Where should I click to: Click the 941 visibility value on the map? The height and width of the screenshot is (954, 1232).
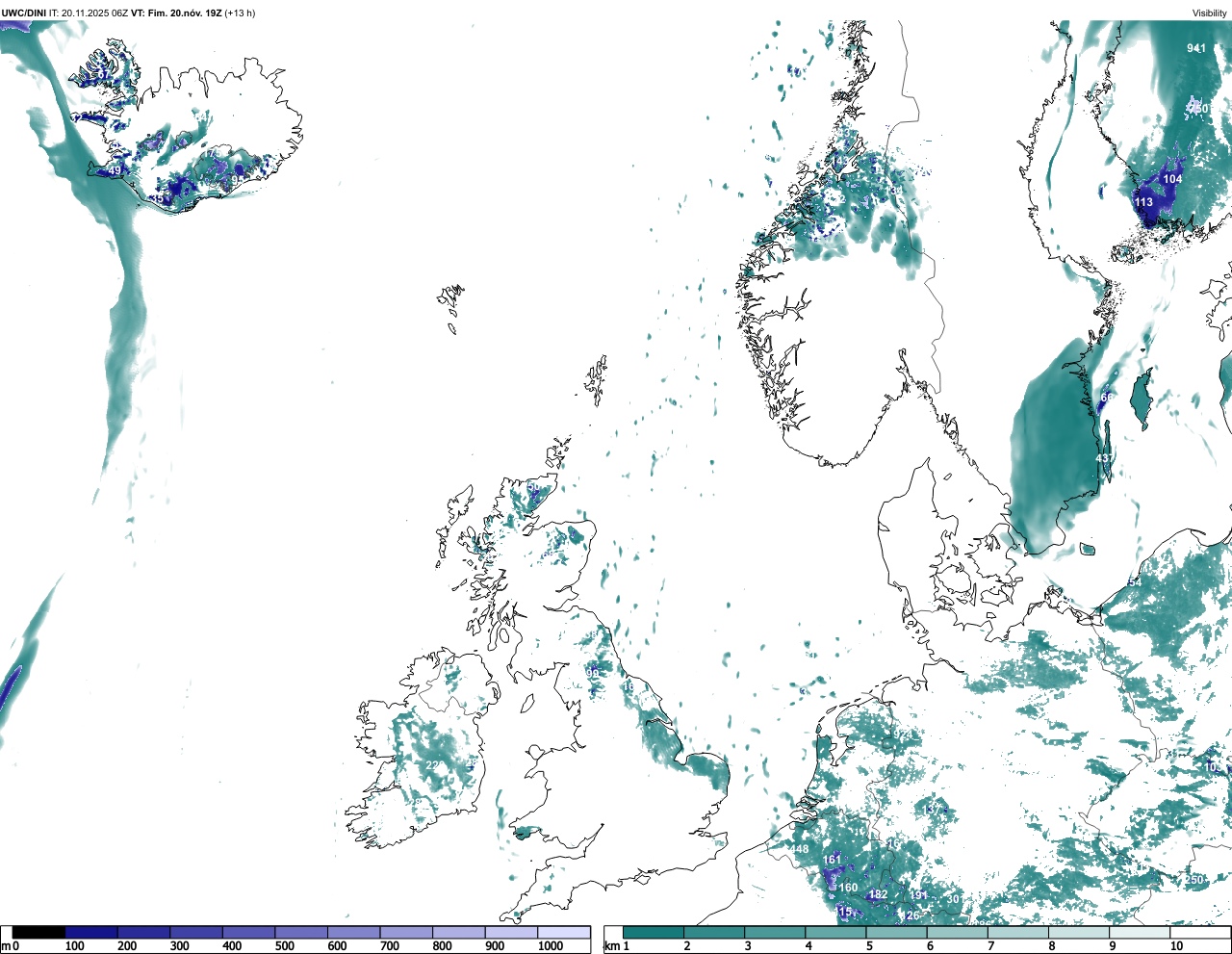click(1196, 48)
